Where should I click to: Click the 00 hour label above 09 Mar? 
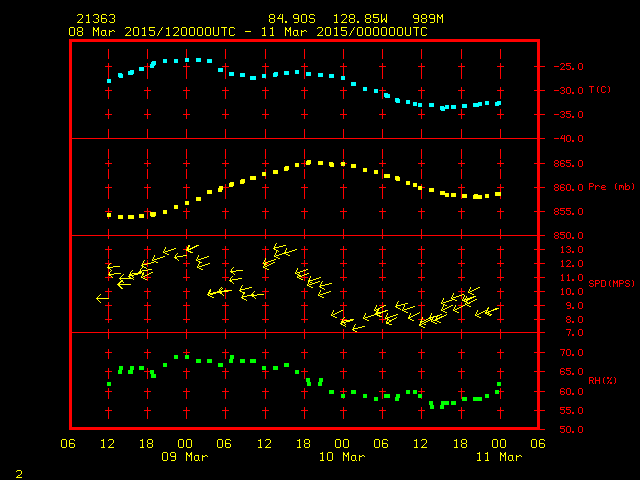(x=185, y=444)
